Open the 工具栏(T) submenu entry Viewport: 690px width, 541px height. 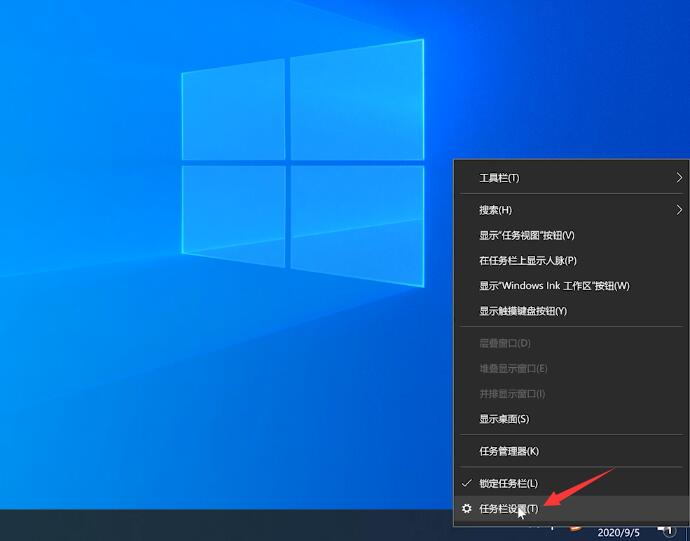[571, 178]
